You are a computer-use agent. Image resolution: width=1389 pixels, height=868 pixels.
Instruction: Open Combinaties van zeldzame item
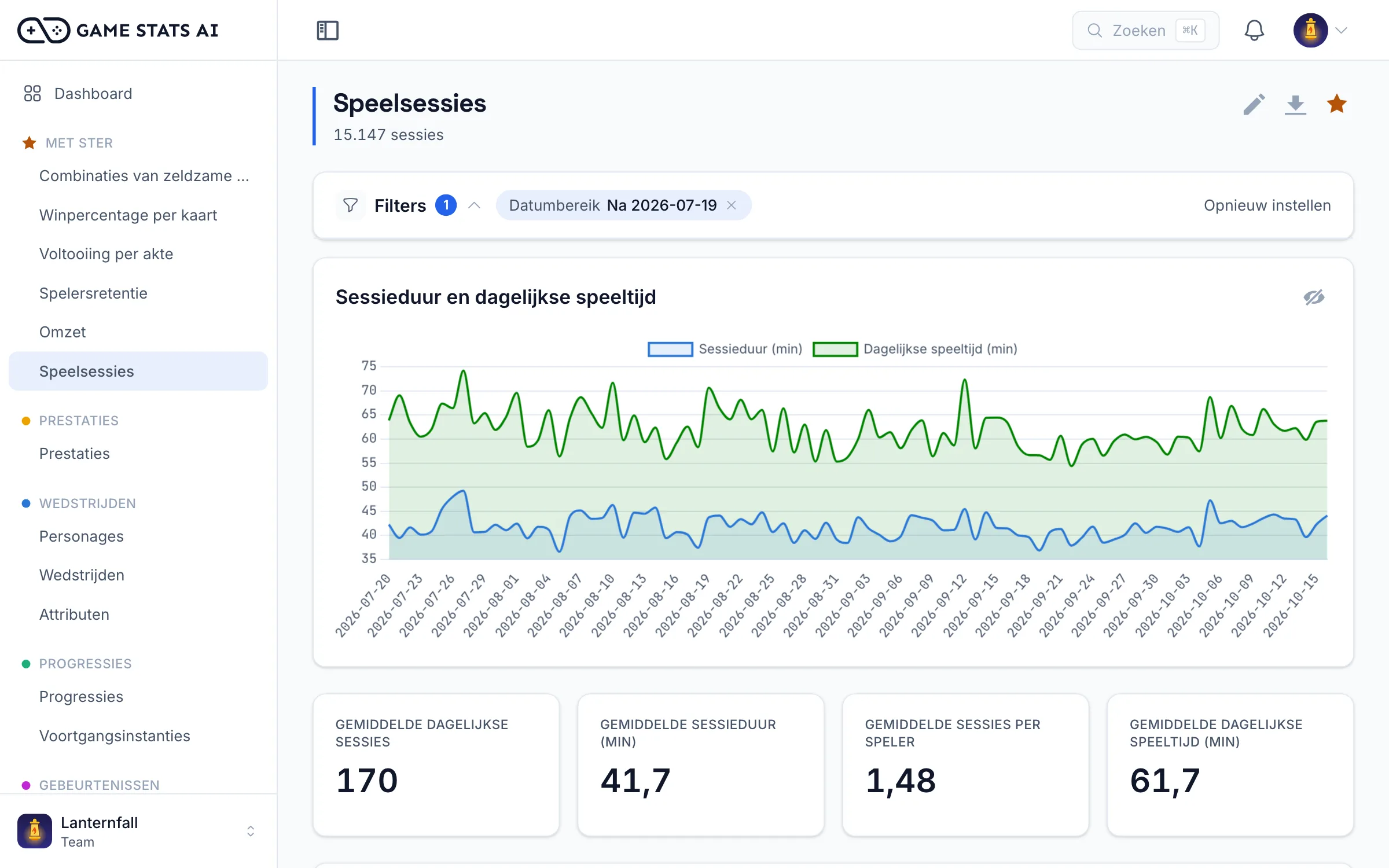(x=138, y=176)
